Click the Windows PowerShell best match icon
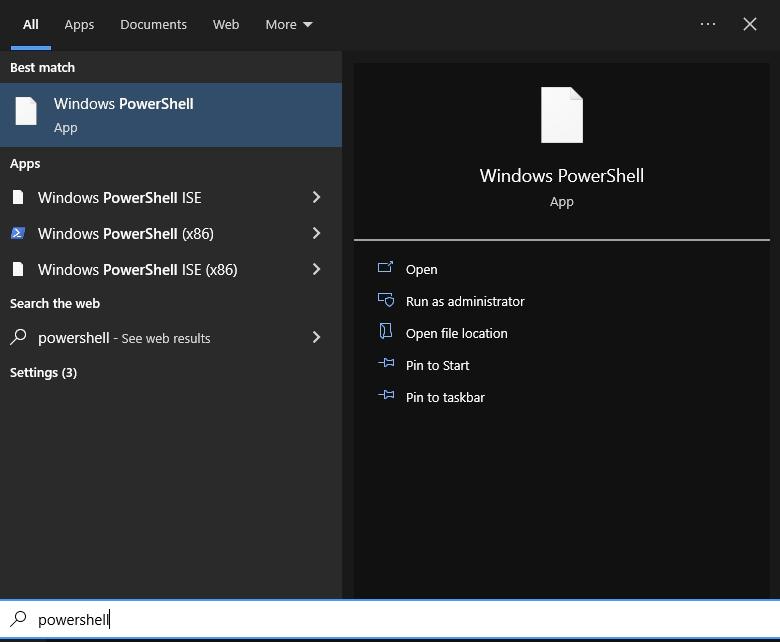Screen dimensions: 780x642 pyautogui.click(x=26, y=112)
